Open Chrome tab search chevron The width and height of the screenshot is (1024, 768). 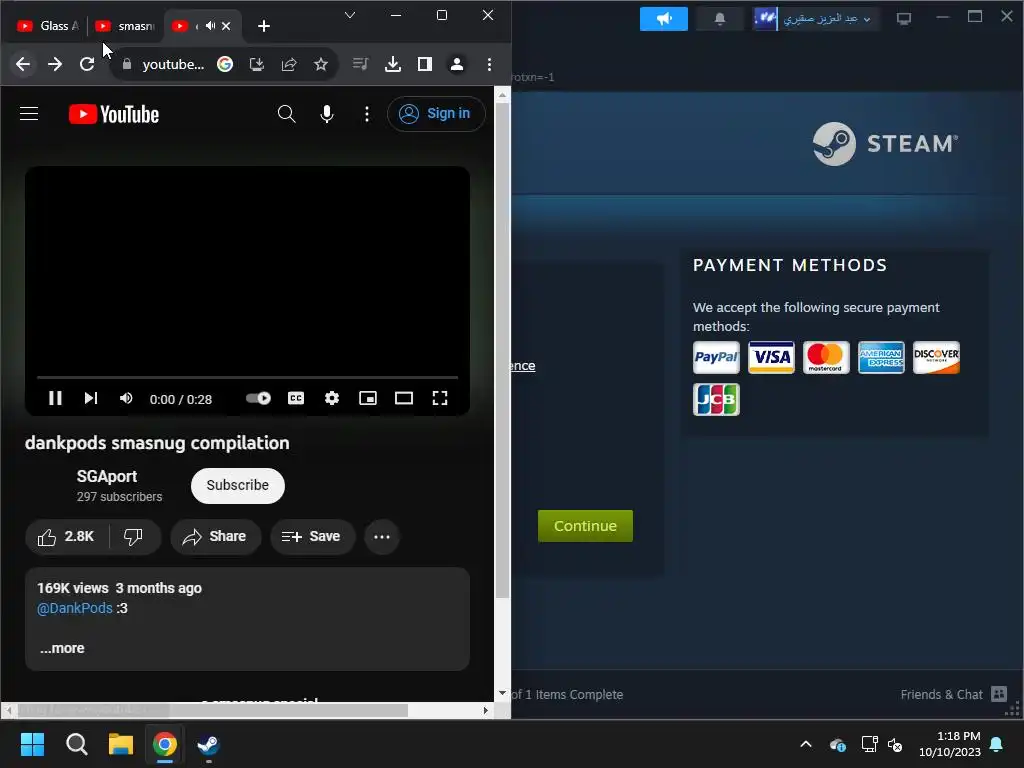coord(350,15)
